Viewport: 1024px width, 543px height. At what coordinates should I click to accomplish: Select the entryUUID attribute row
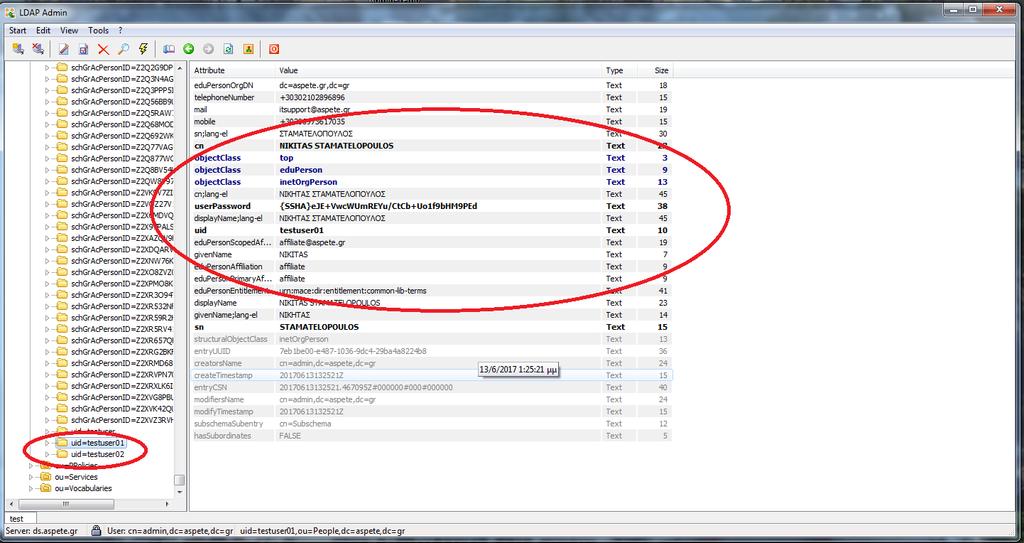[x=430, y=351]
